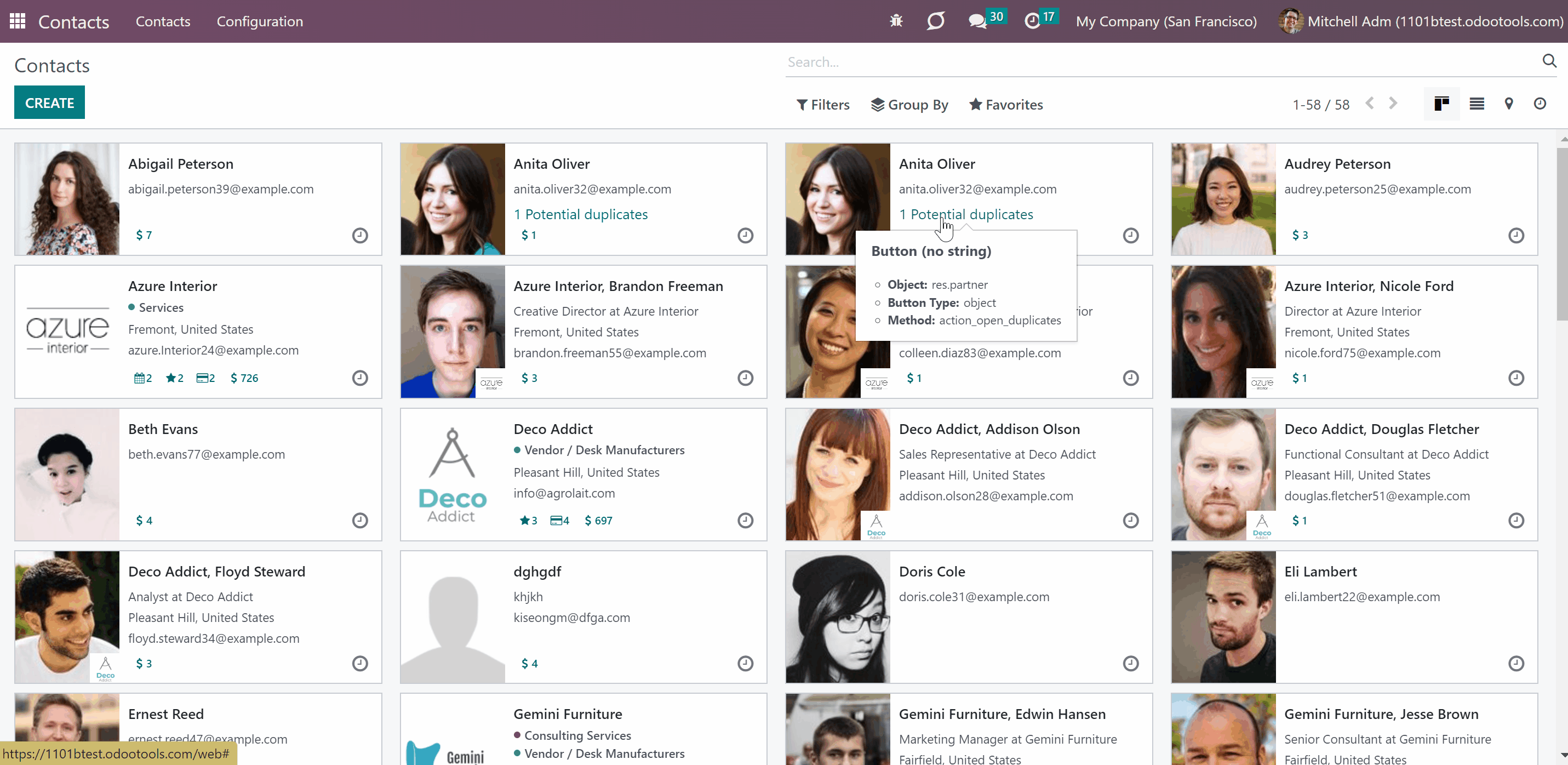Image resolution: width=1568 pixels, height=765 pixels.
Task: Open activity clock on Brandon Freeman card
Action: pos(746,378)
